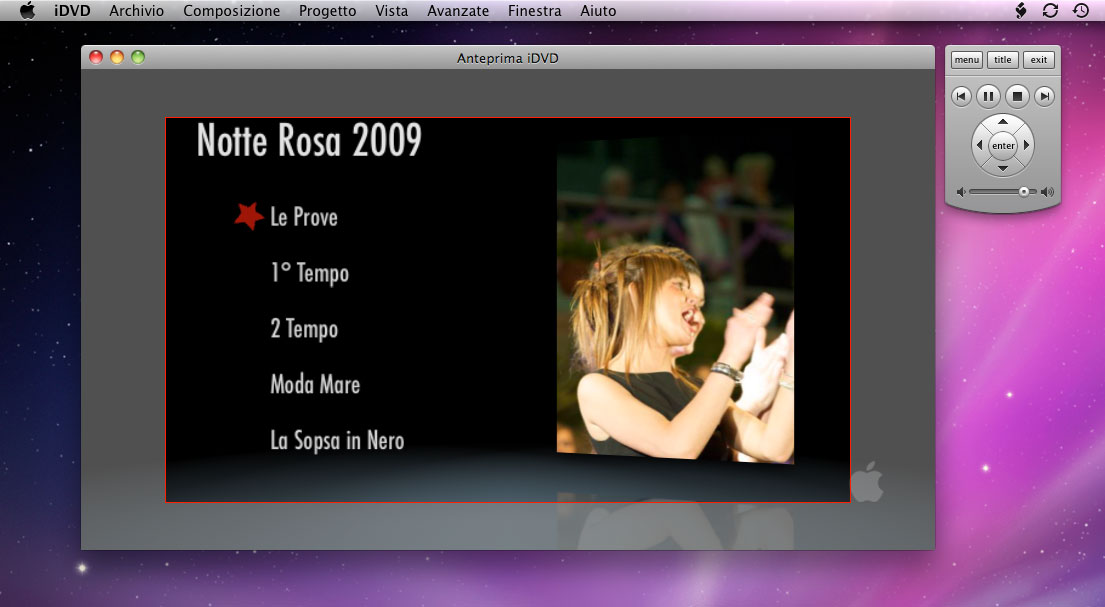Click the left arrow on remote
The image size is (1105, 607).
point(979,145)
